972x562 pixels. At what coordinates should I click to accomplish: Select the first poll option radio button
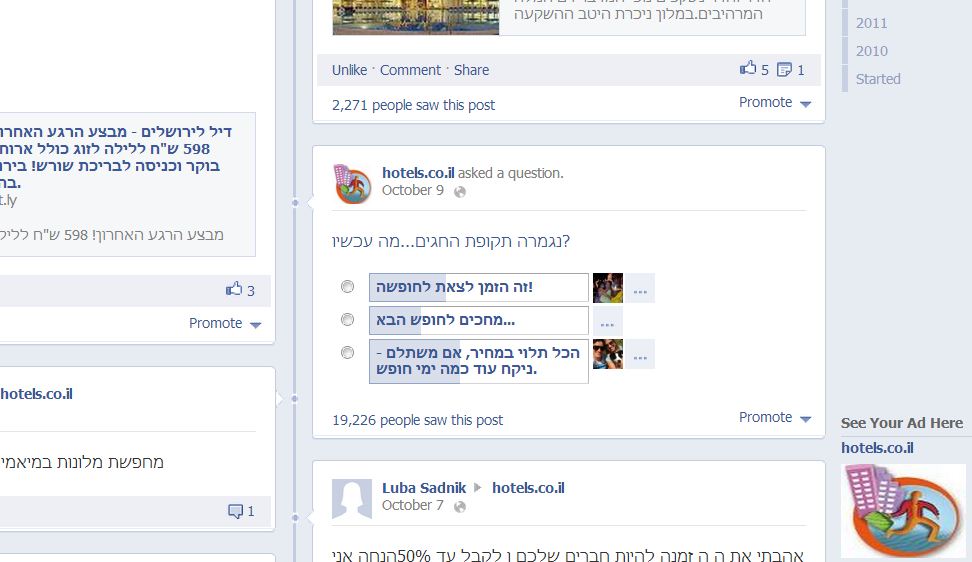click(347, 286)
